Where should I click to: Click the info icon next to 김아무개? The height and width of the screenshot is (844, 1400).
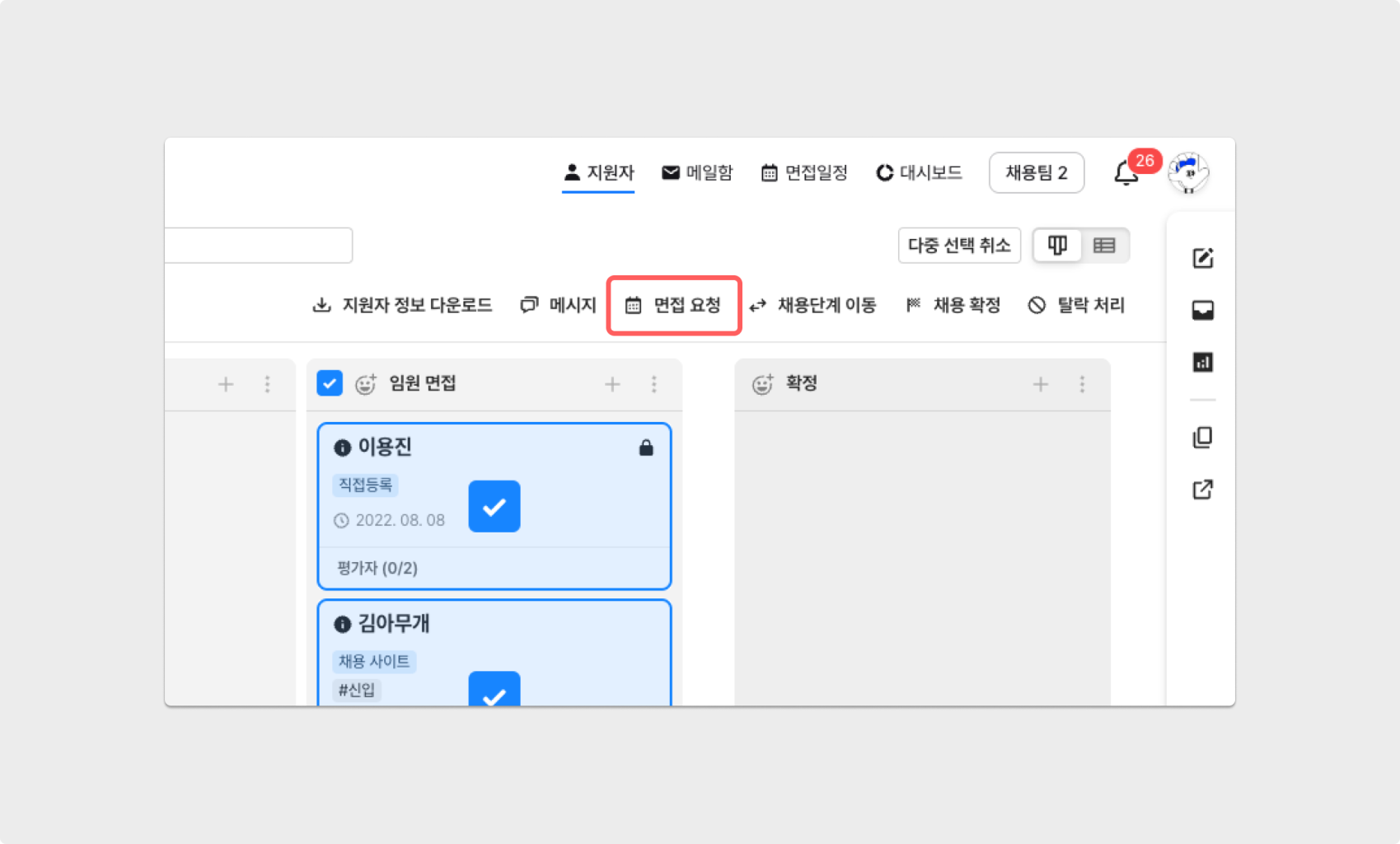[342, 624]
